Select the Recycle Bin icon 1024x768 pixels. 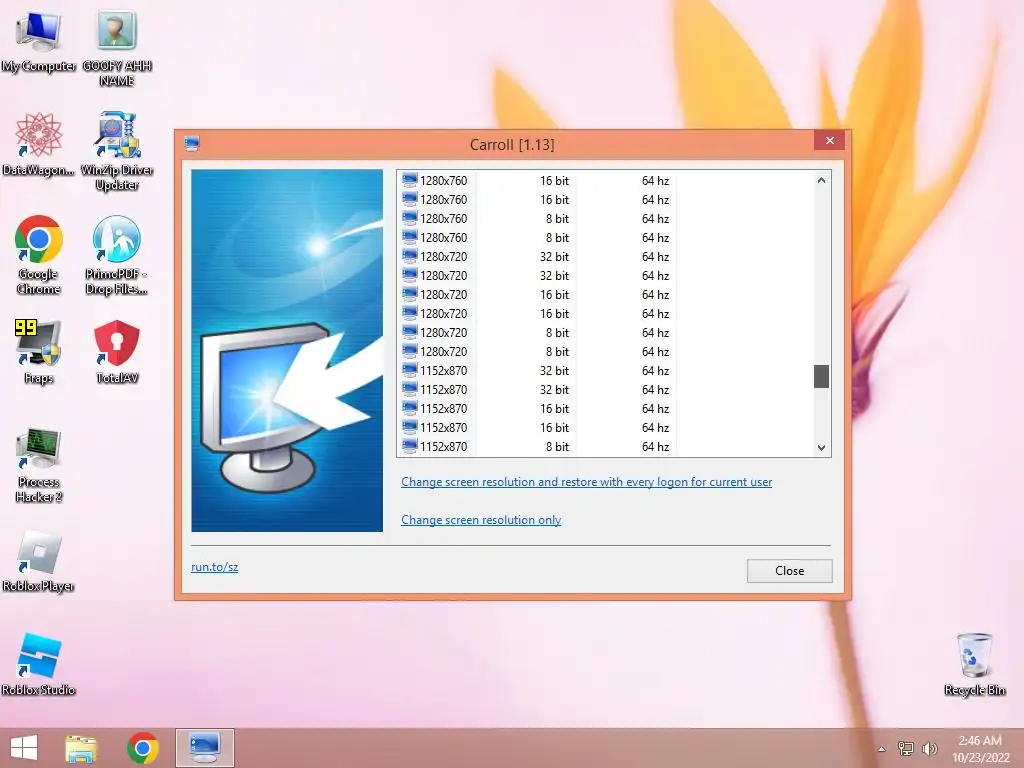tap(974, 664)
